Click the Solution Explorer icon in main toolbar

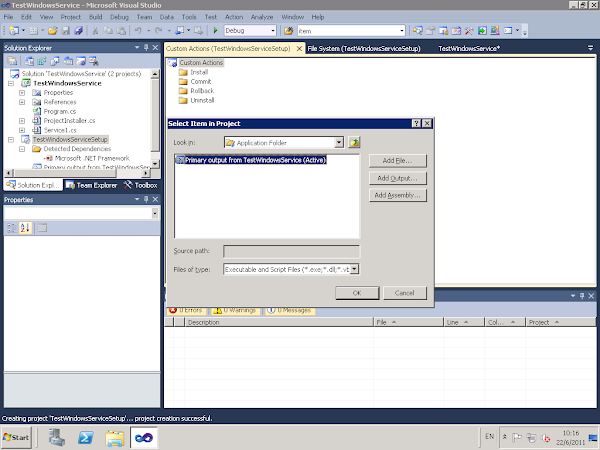(417, 31)
